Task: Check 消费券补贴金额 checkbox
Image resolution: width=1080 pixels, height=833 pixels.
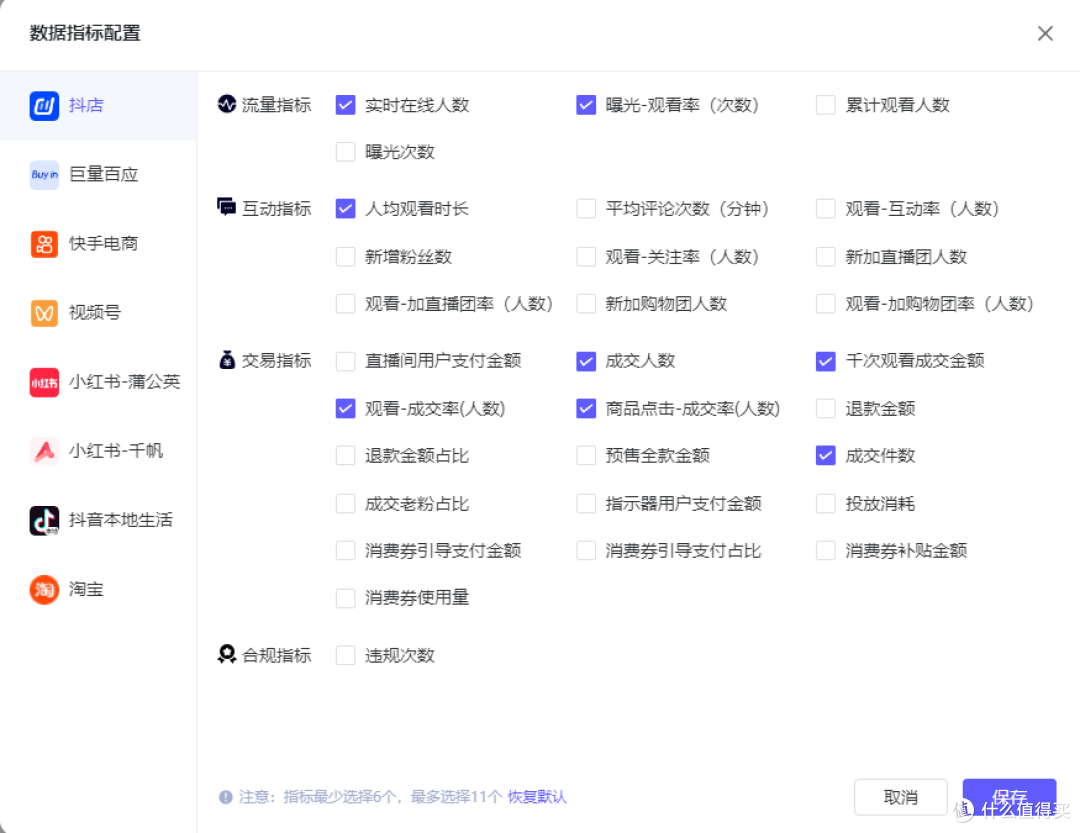Action: coord(826,550)
